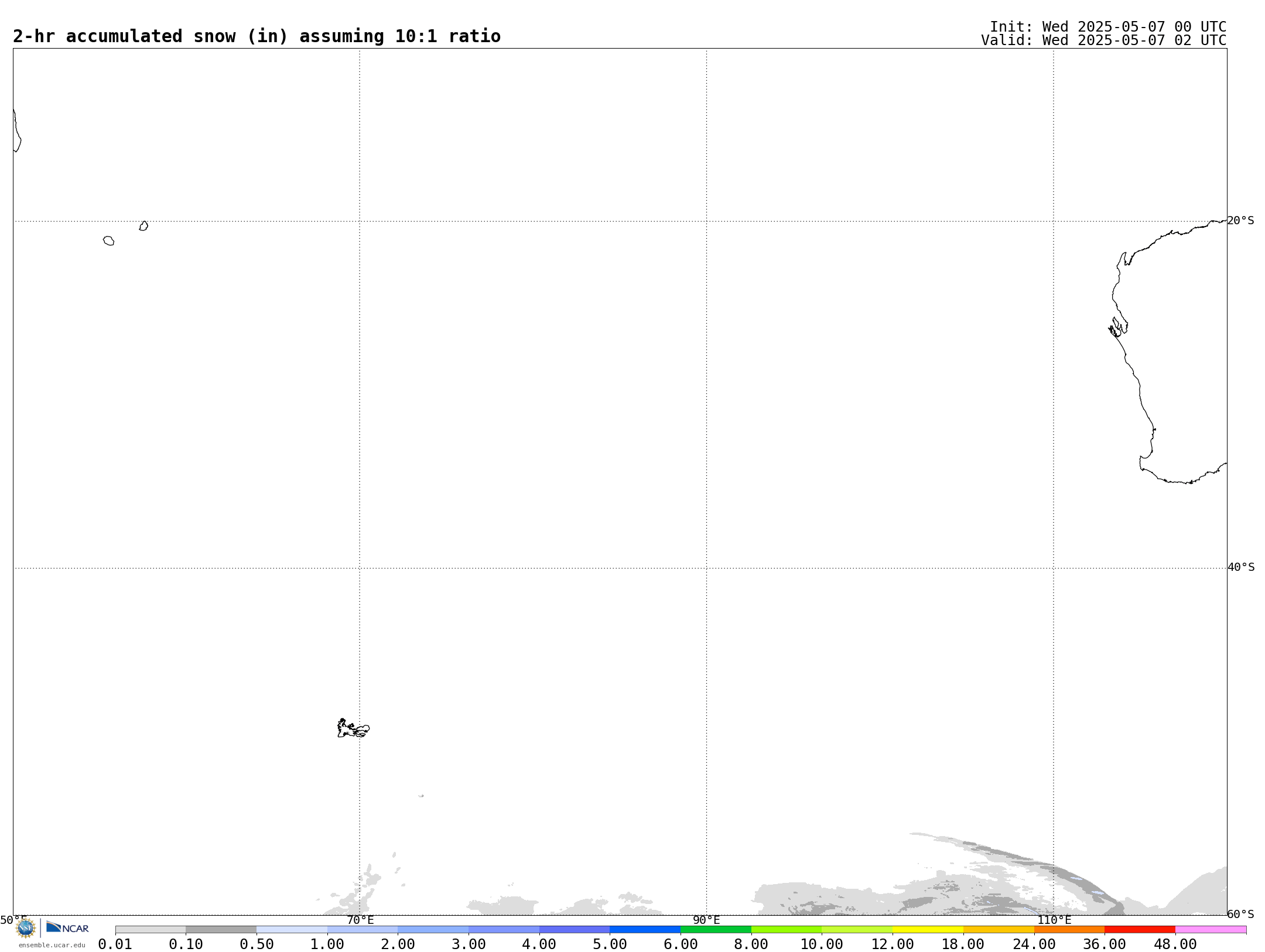Click the ensemble.ucar.edu text
1265x952 pixels.
pyautogui.click(x=52, y=945)
